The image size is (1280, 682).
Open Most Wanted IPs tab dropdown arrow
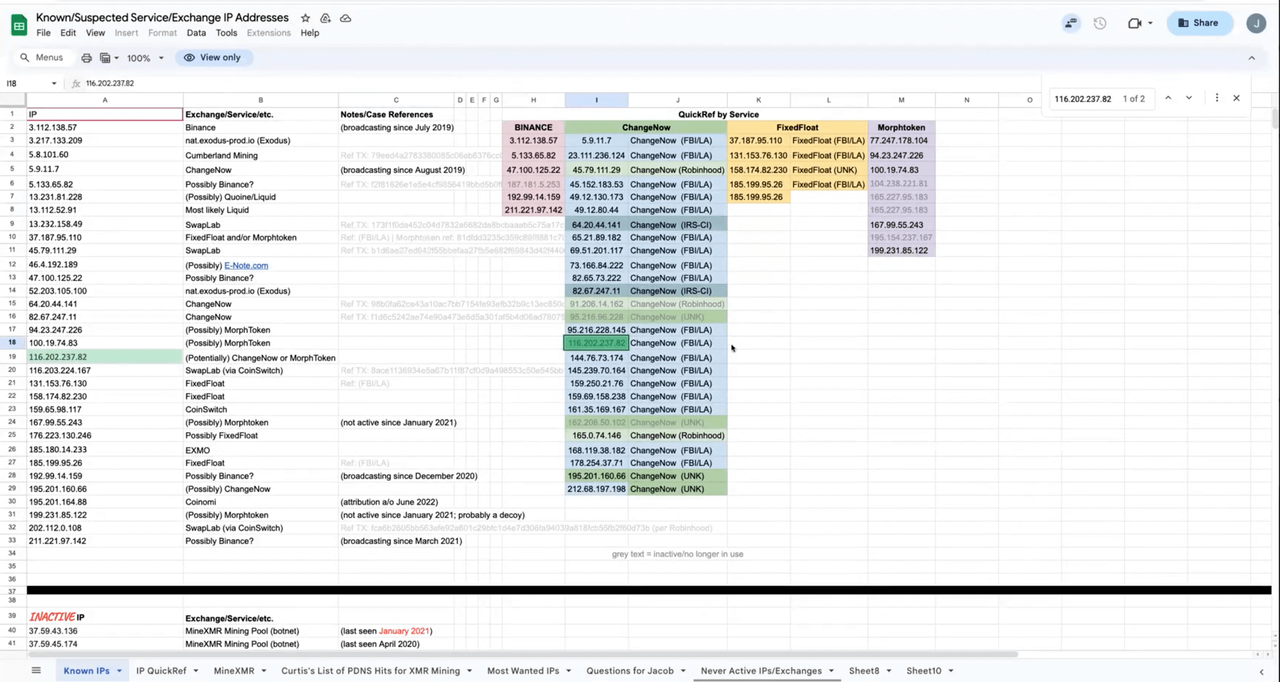pos(569,671)
